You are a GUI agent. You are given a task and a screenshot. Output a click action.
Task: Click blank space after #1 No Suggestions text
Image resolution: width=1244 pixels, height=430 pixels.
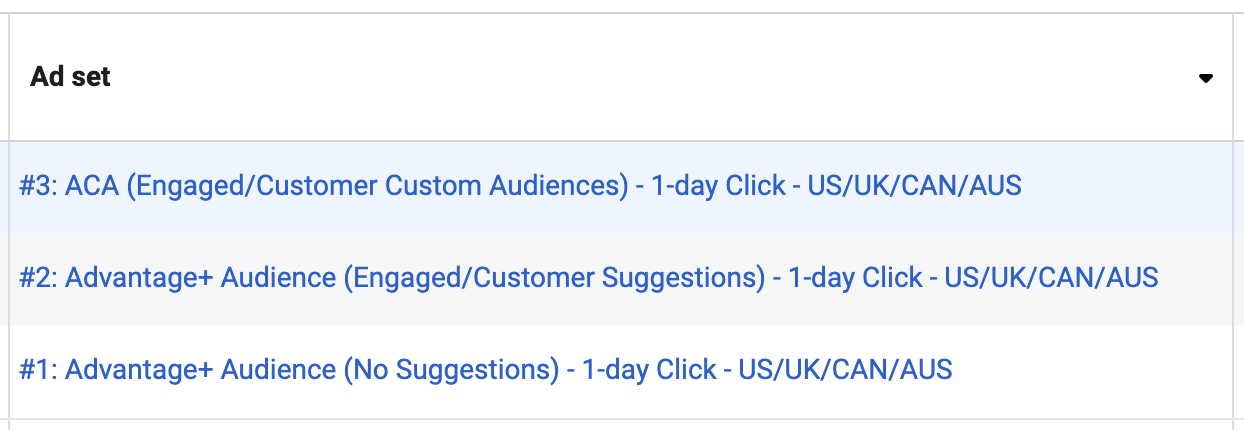point(1092,371)
